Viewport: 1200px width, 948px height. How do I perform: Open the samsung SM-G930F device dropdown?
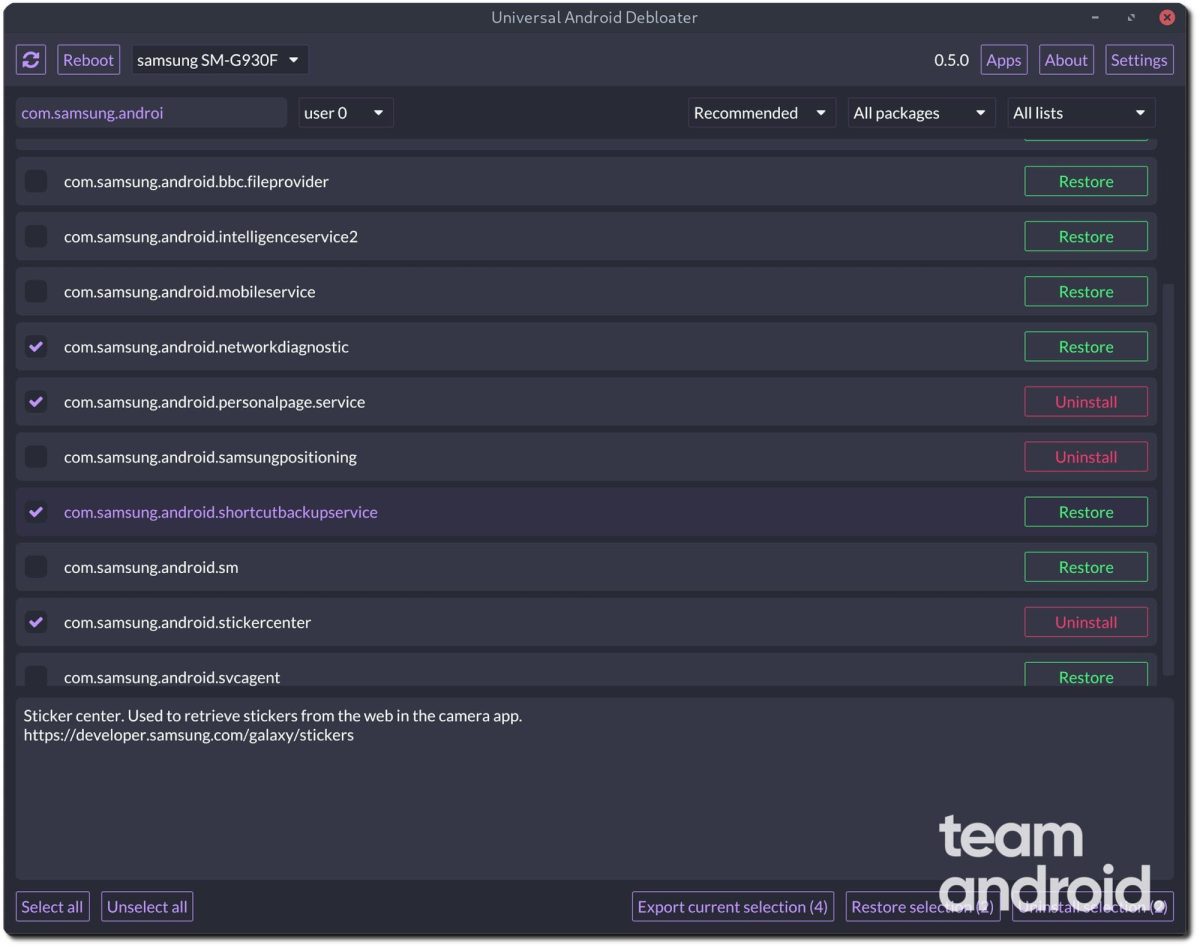point(220,60)
